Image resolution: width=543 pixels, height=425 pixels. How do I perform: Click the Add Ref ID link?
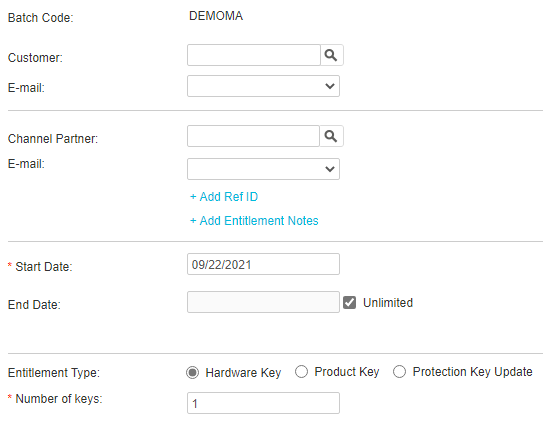(224, 197)
